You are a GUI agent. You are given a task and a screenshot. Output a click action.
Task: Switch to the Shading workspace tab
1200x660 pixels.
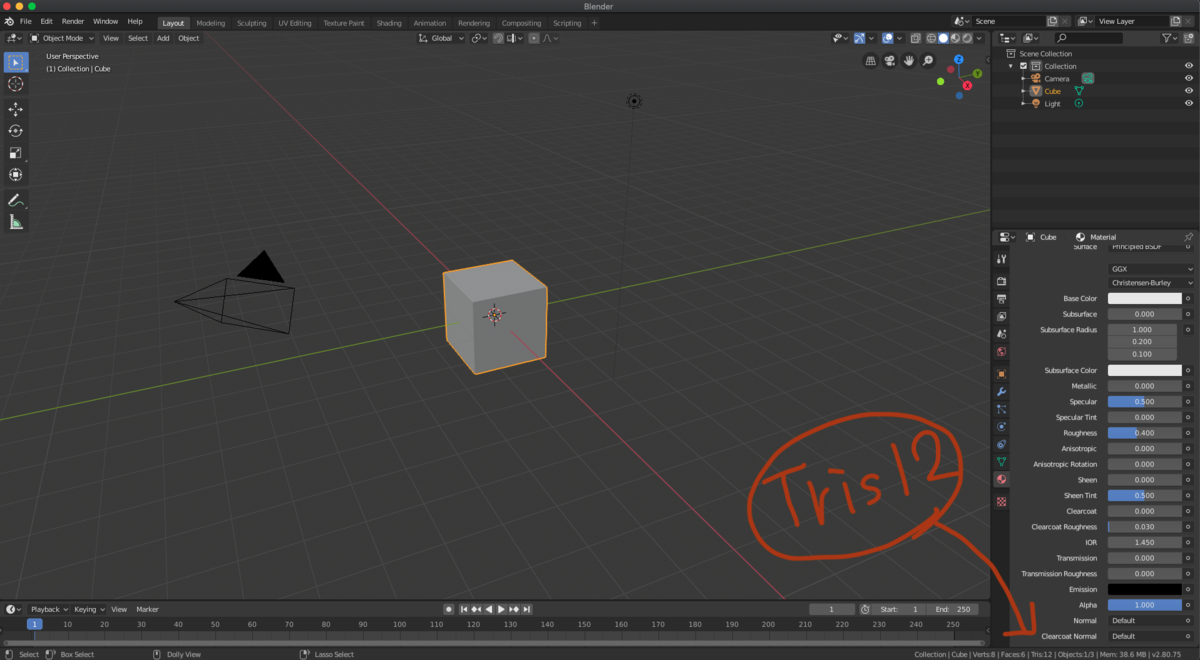coord(389,23)
